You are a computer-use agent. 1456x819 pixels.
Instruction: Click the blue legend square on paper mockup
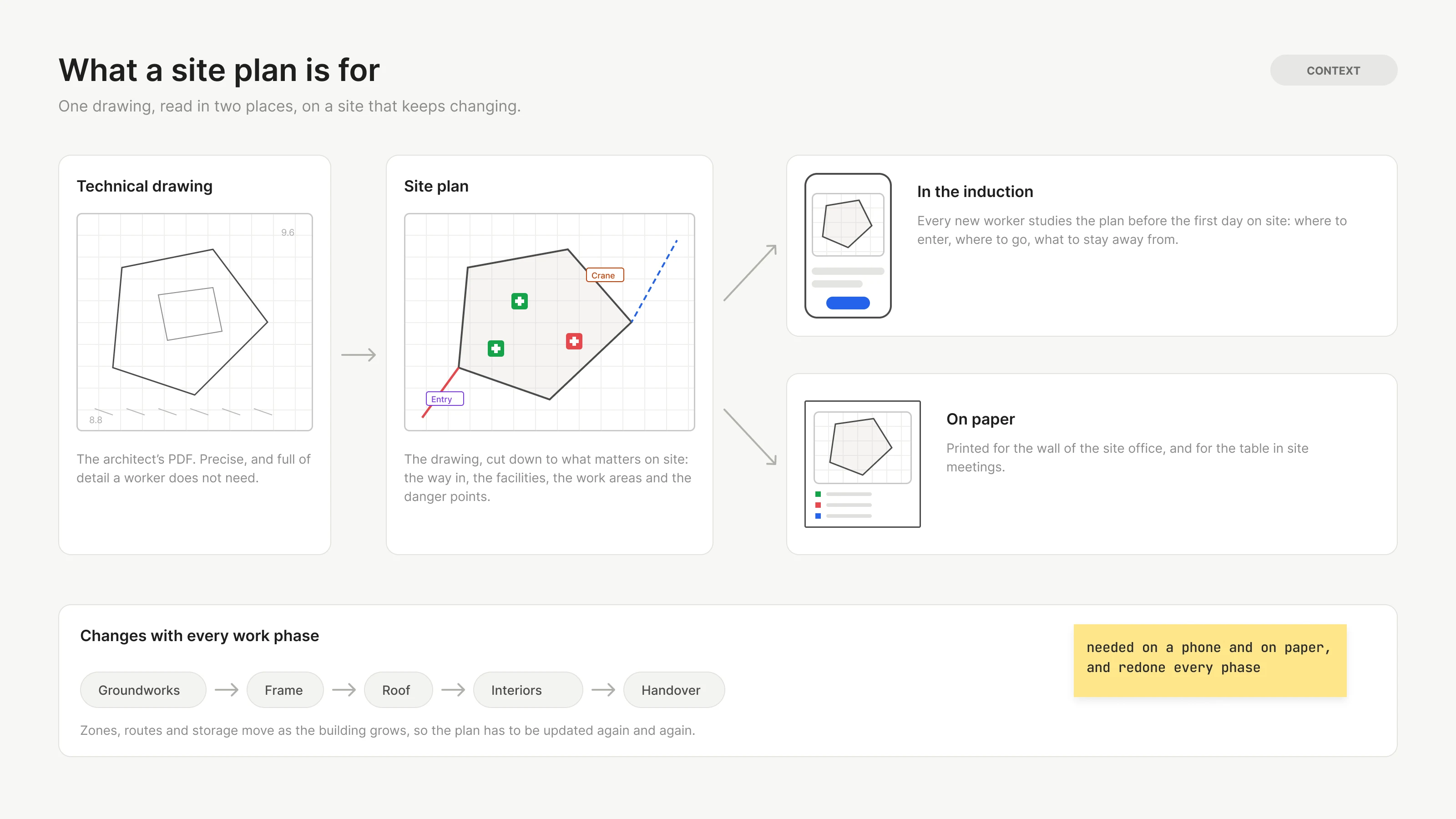coord(818,516)
